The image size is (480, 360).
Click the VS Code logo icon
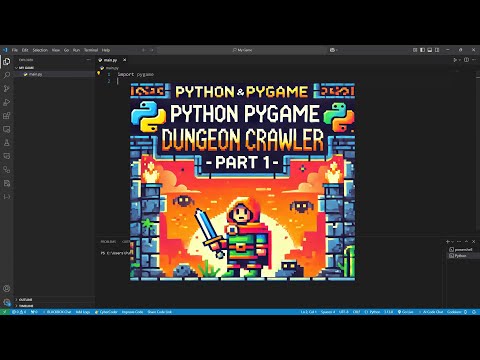(x=5, y=50)
